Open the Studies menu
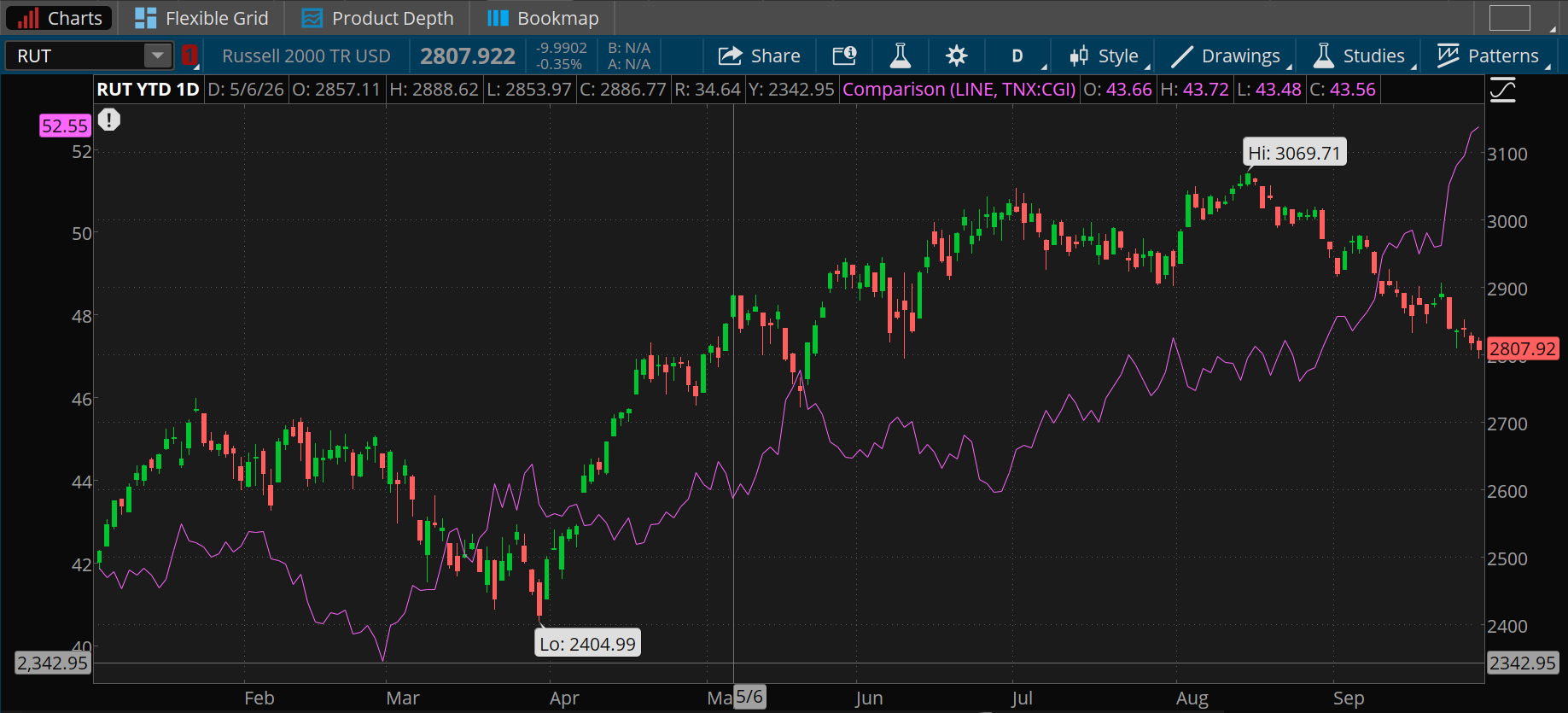This screenshot has width=1568, height=713. coord(1361,56)
